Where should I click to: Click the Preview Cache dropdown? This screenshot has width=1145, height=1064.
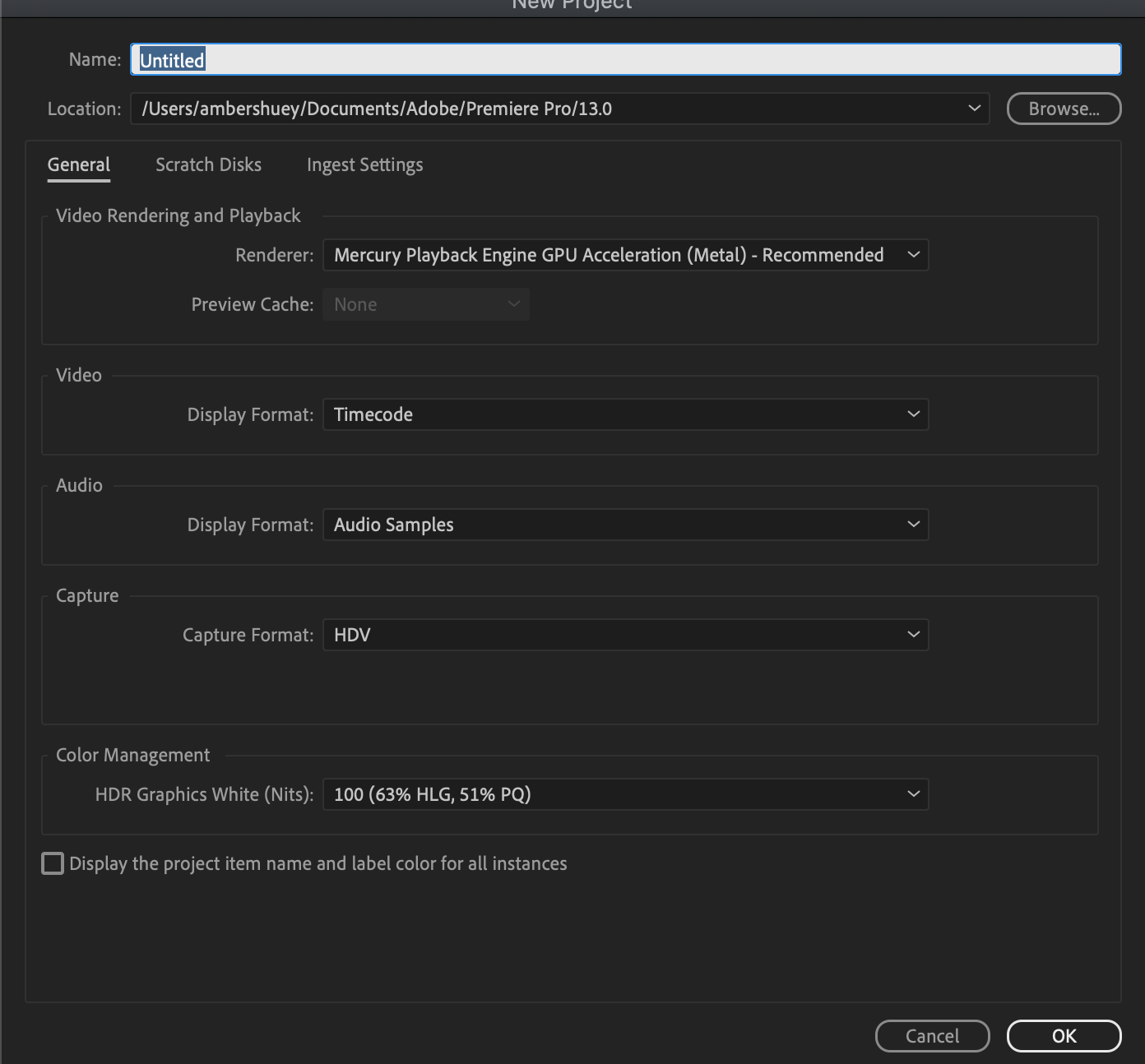coord(425,304)
